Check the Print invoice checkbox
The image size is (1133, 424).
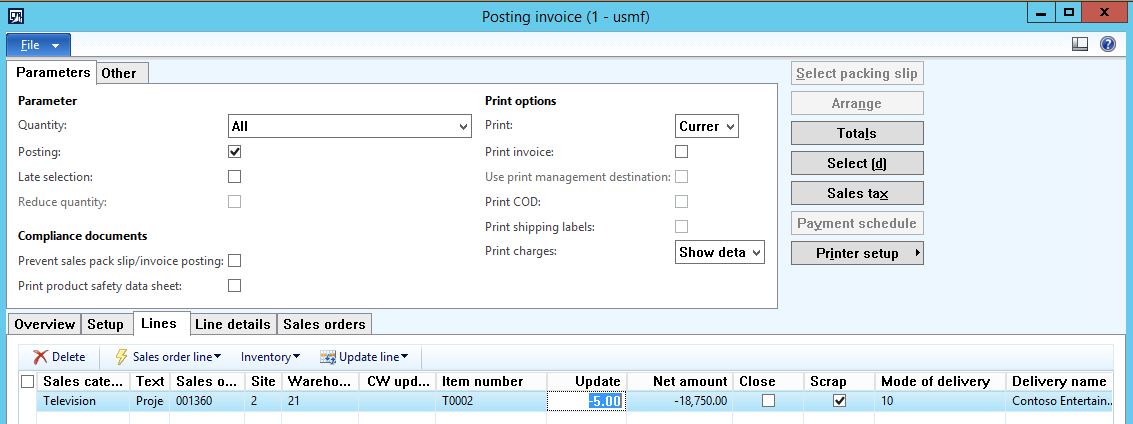(x=681, y=152)
